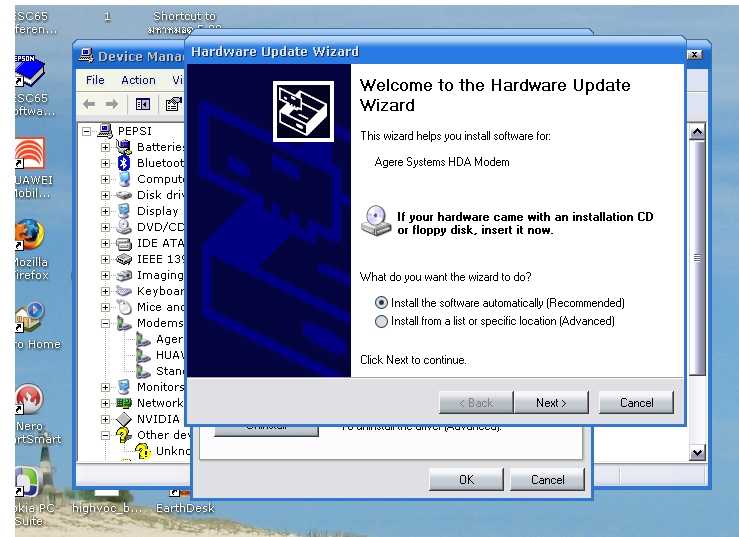739x537 pixels.
Task: Select the NVIDIA category icon
Action: click(x=124, y=419)
